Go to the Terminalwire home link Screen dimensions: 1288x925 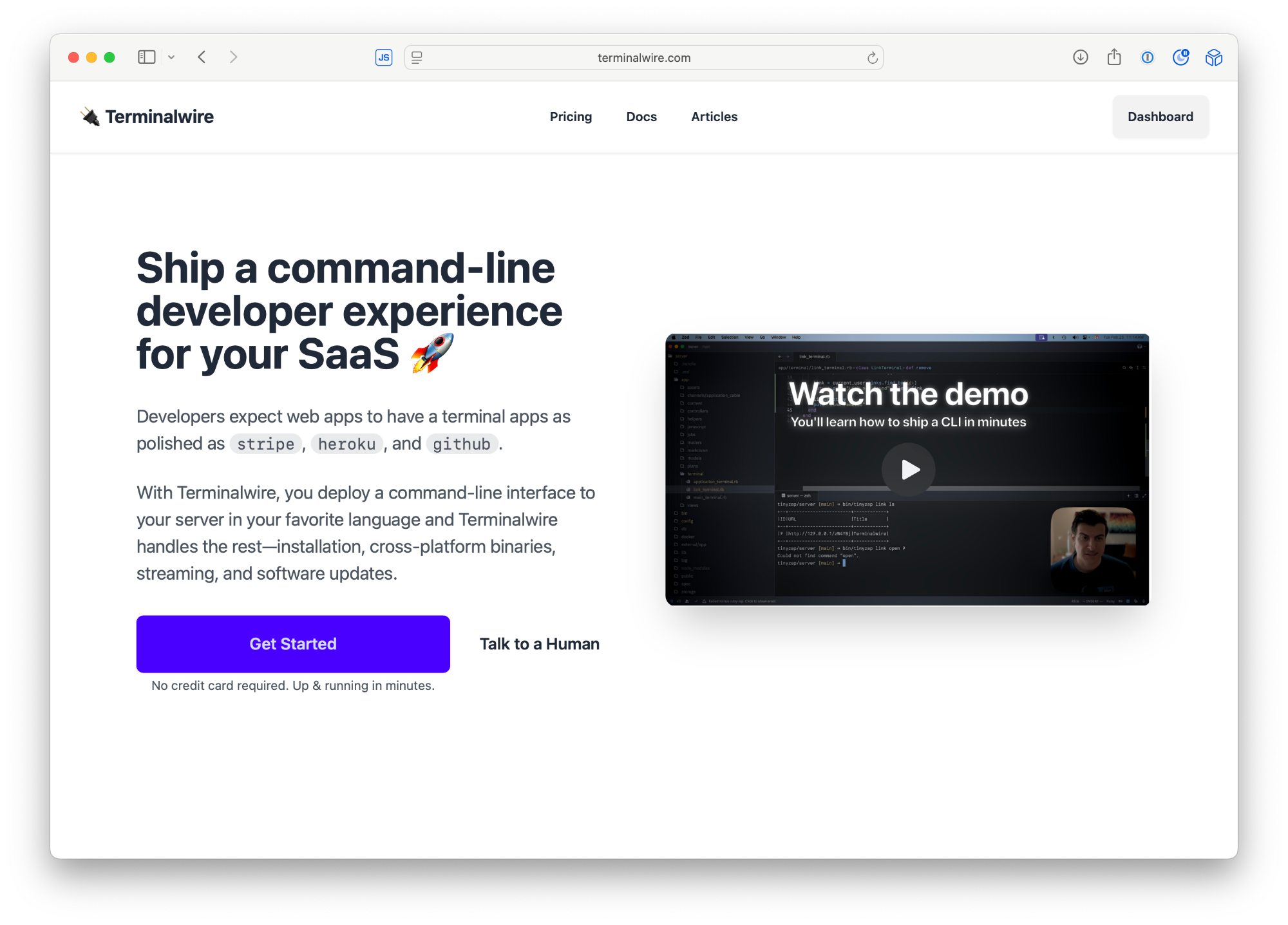point(147,117)
